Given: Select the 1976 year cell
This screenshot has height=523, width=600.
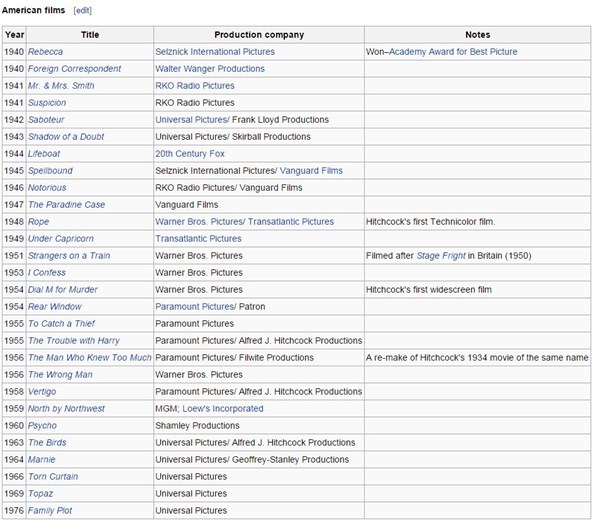Looking at the screenshot, I should pyautogui.click(x=15, y=510).
